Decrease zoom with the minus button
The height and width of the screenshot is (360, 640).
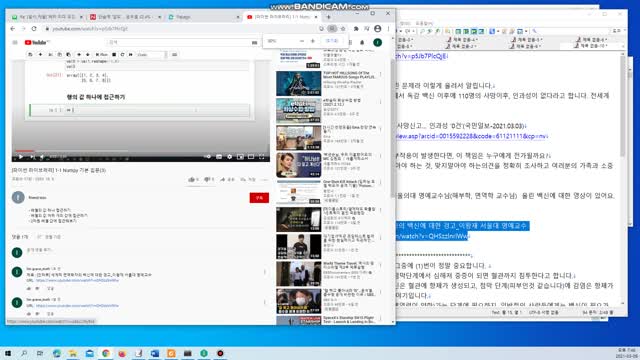pyautogui.click(x=302, y=41)
